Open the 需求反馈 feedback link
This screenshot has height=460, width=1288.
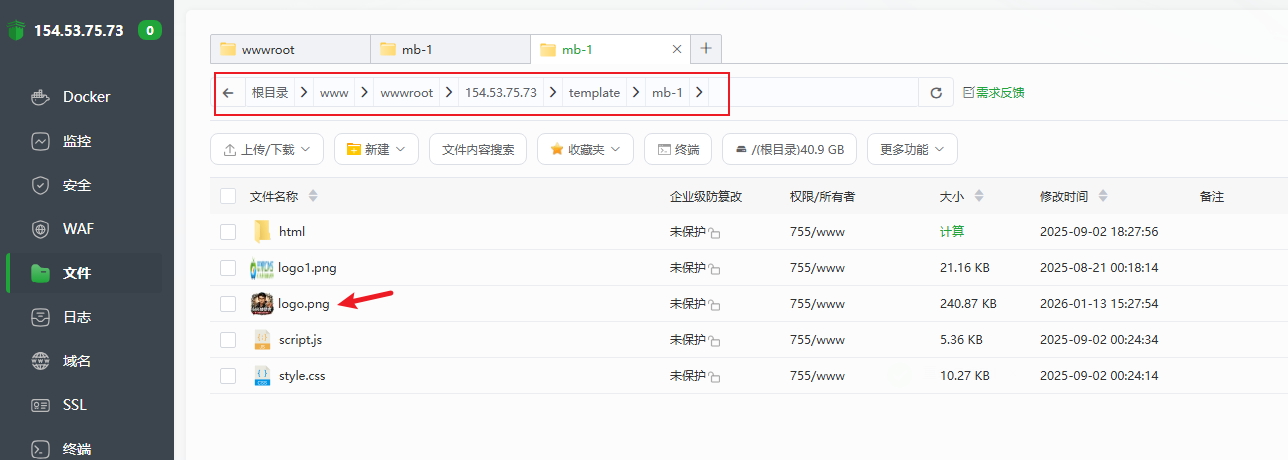(x=993, y=93)
